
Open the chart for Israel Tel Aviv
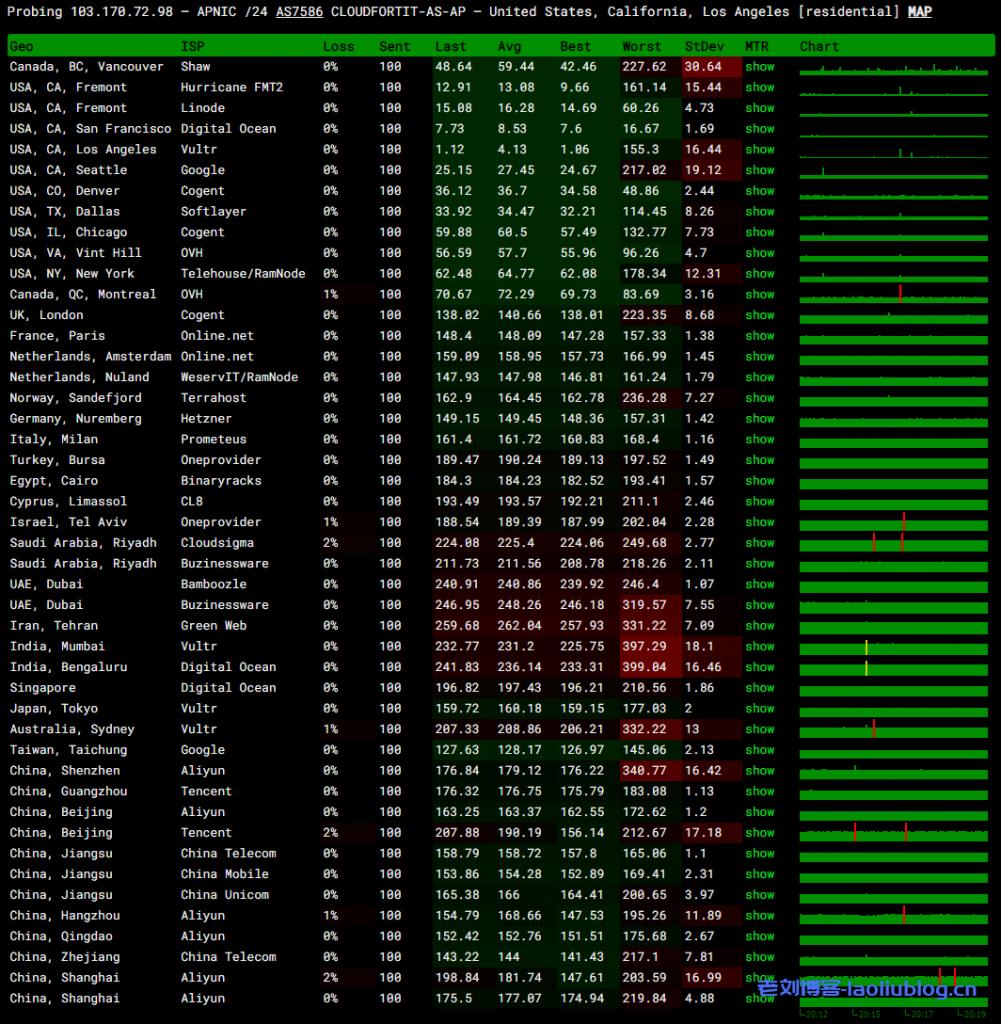coord(893,523)
